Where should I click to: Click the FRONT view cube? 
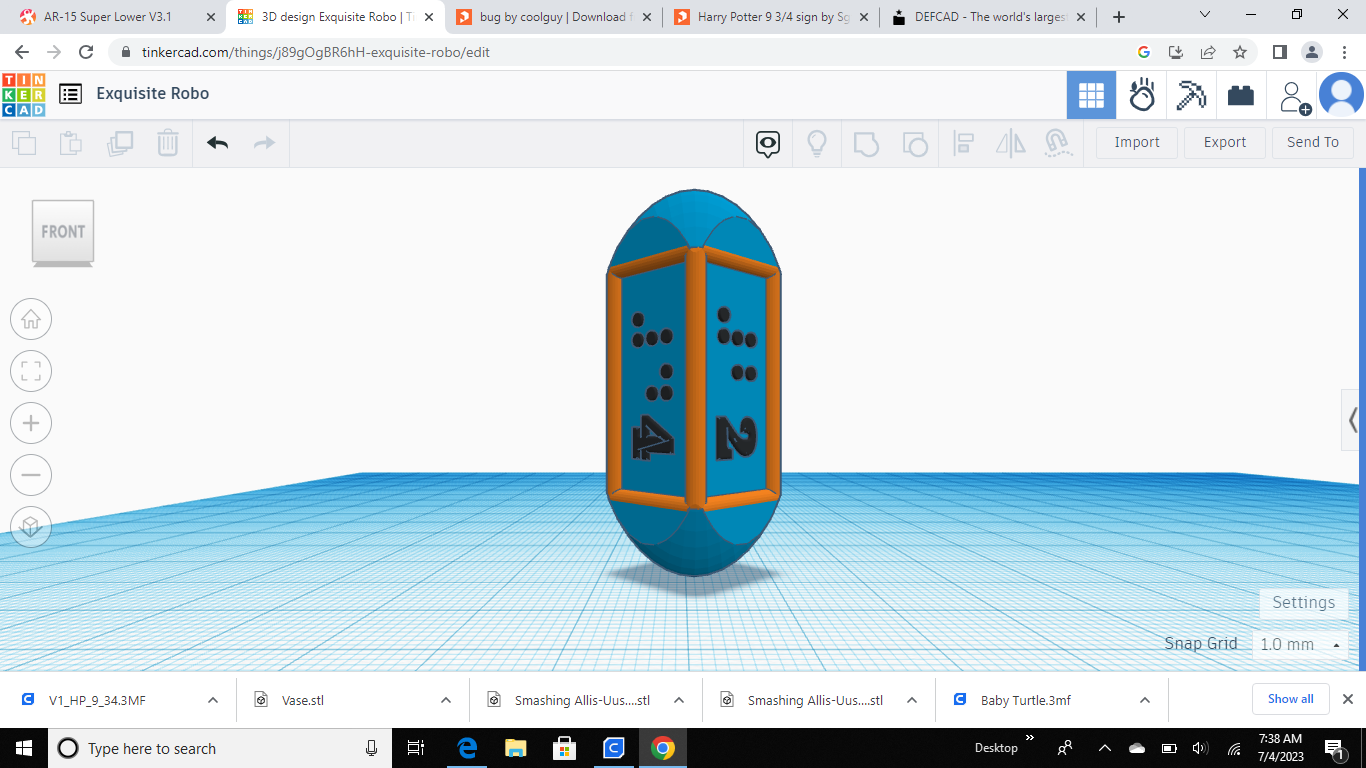[63, 233]
